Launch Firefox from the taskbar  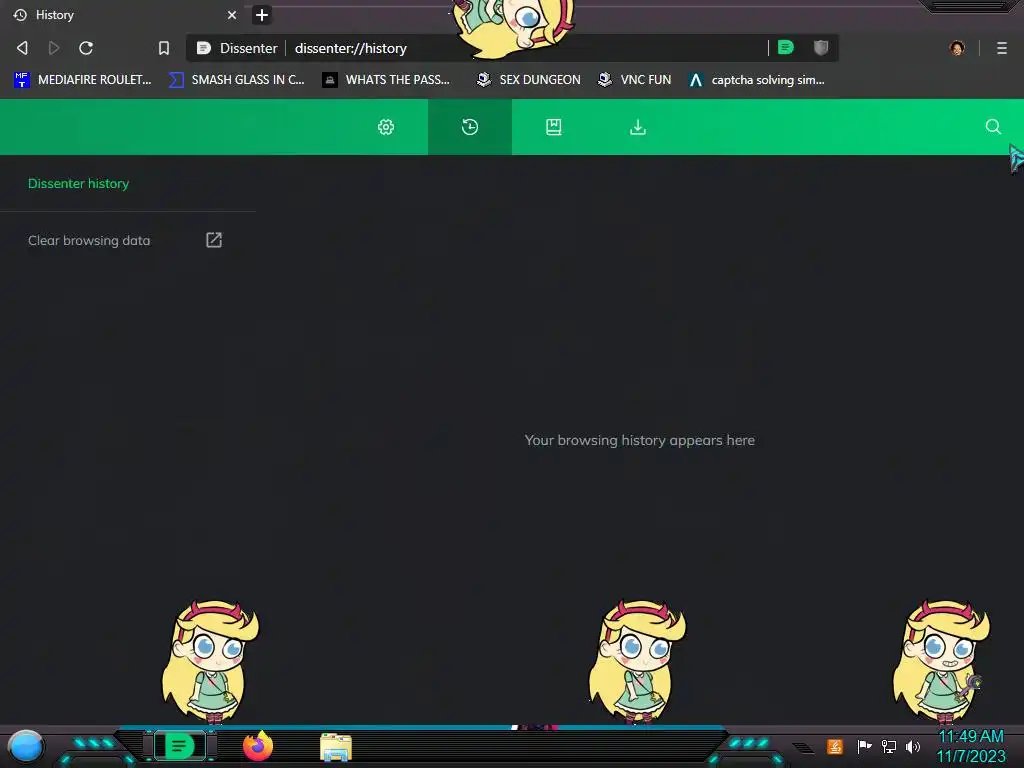258,746
